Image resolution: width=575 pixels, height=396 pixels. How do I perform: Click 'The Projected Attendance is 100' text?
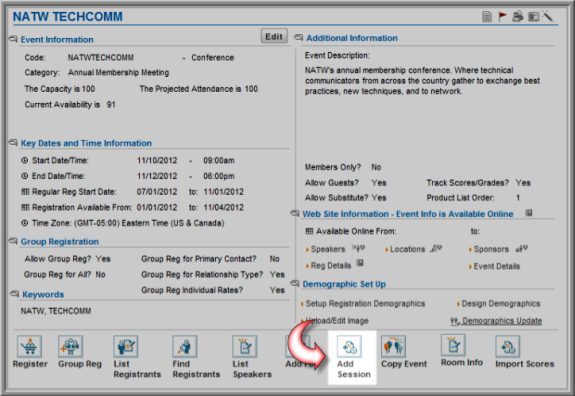(x=199, y=89)
